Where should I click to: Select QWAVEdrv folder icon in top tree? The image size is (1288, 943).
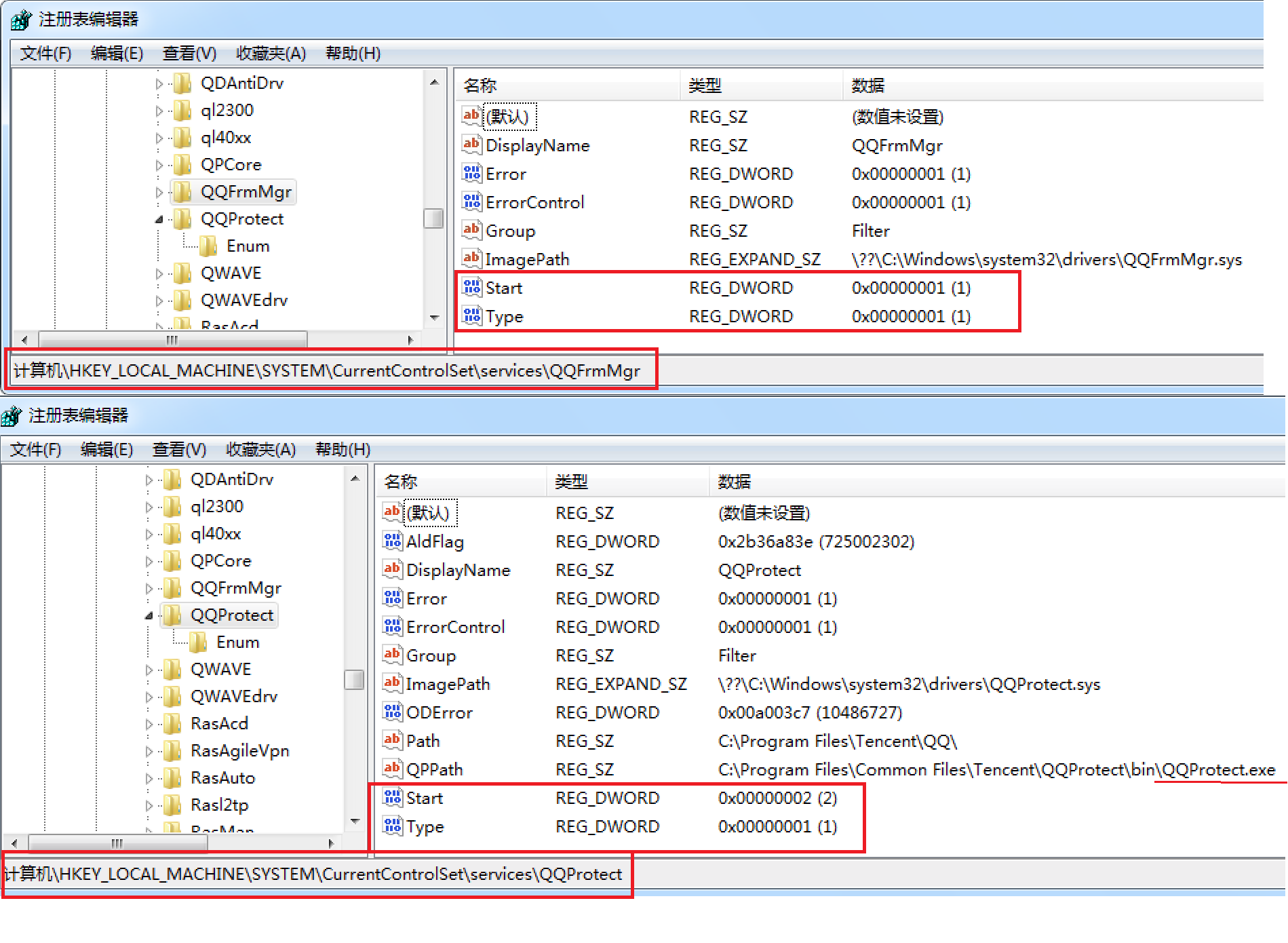(x=182, y=301)
